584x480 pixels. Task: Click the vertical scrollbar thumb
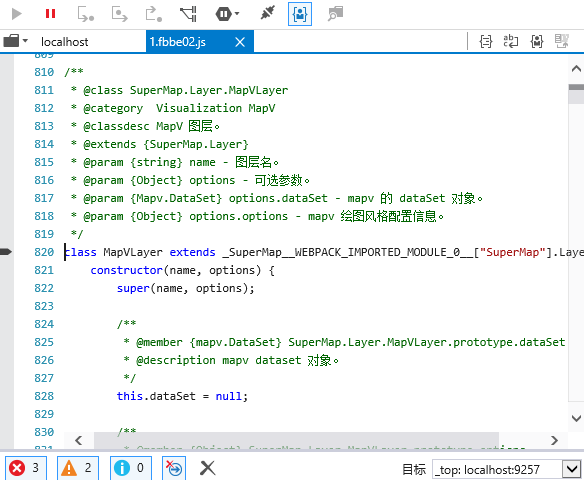point(576,94)
